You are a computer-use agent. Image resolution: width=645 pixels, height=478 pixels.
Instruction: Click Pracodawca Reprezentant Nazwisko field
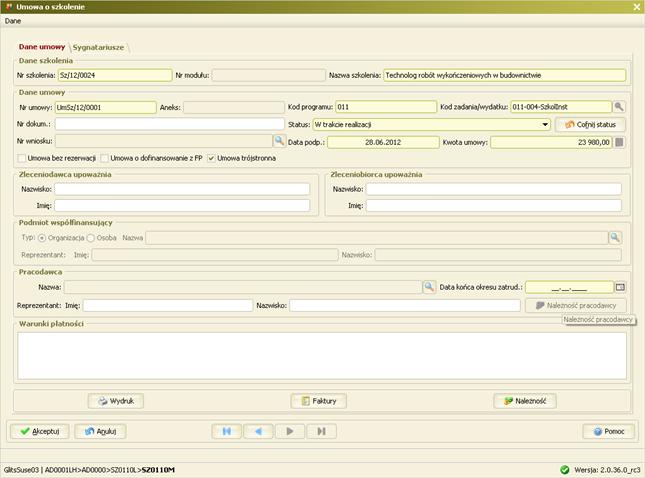pyautogui.click(x=405, y=305)
